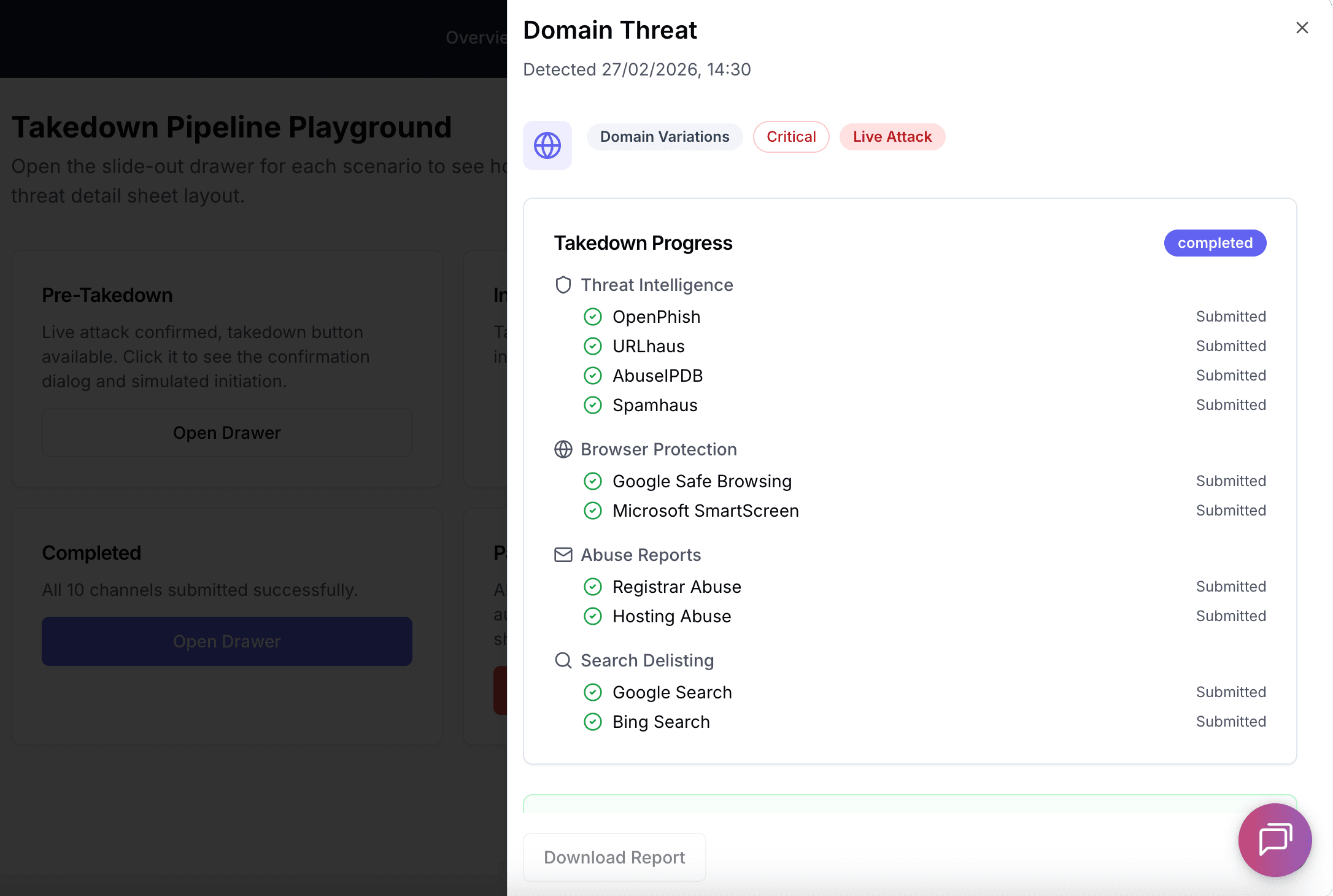
Task: Click Submitted status for Hosting Abuse
Action: click(1231, 616)
